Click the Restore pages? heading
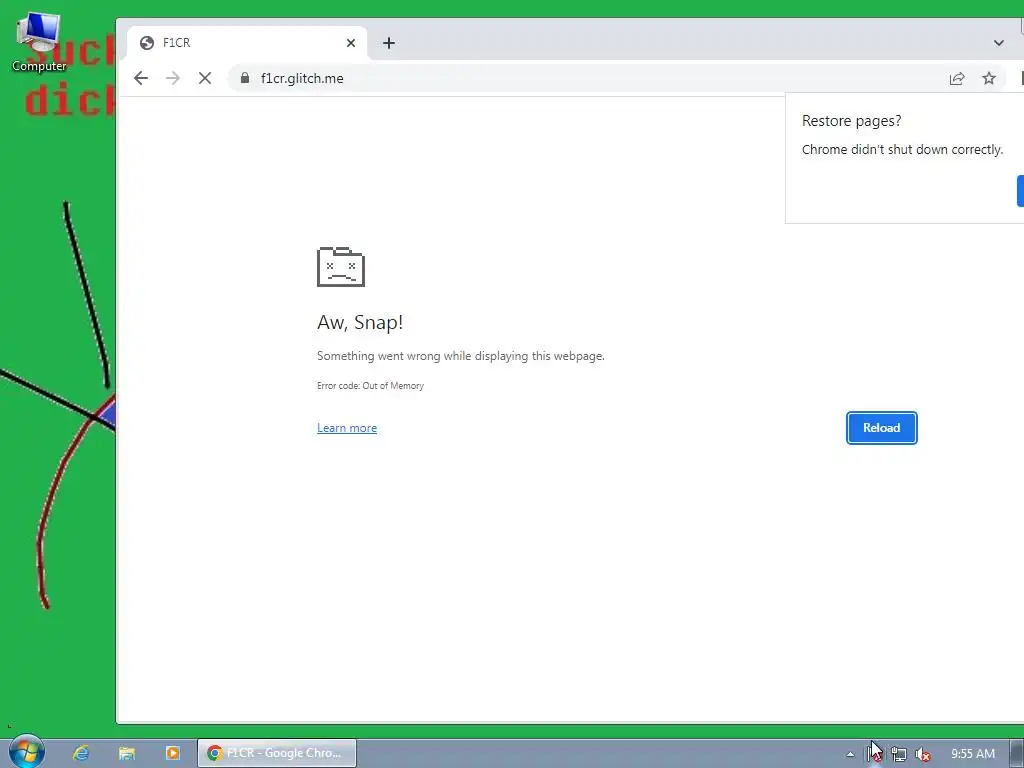 [x=852, y=121]
